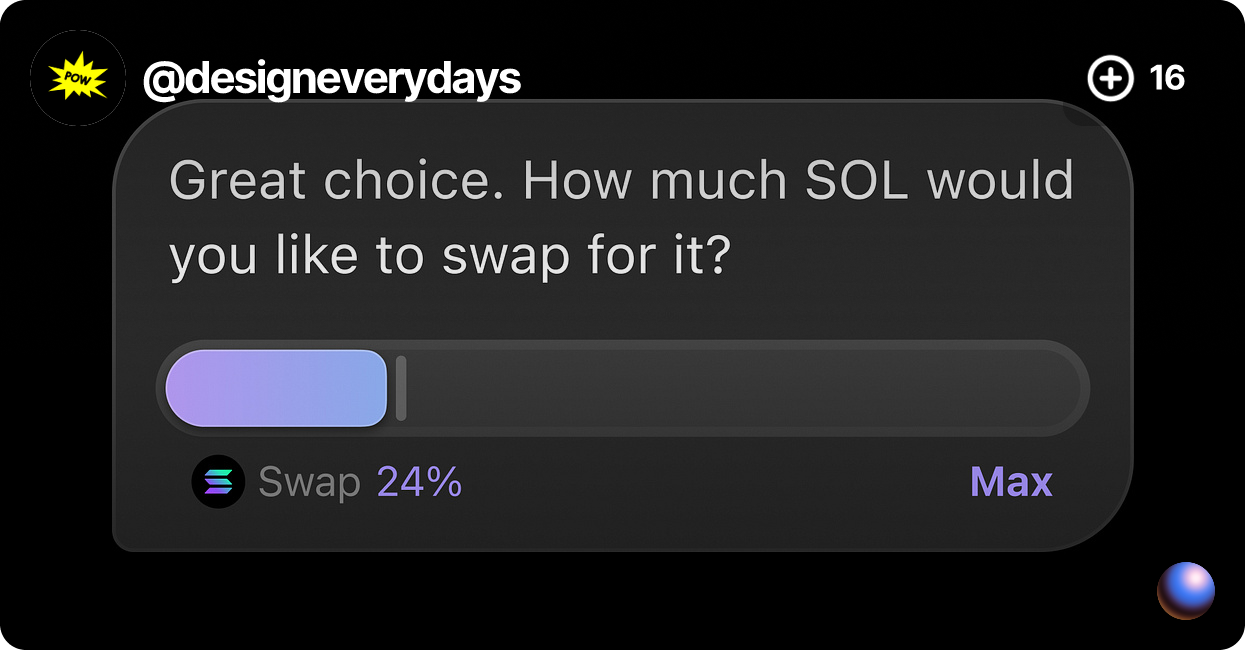
Task: Click the number 16 counter
Action: click(1167, 78)
